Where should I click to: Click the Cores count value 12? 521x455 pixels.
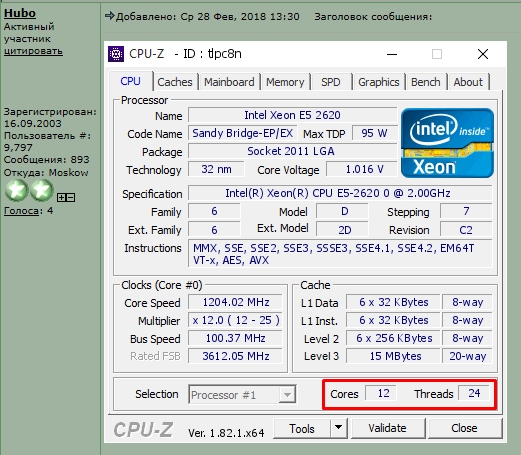coord(382,393)
